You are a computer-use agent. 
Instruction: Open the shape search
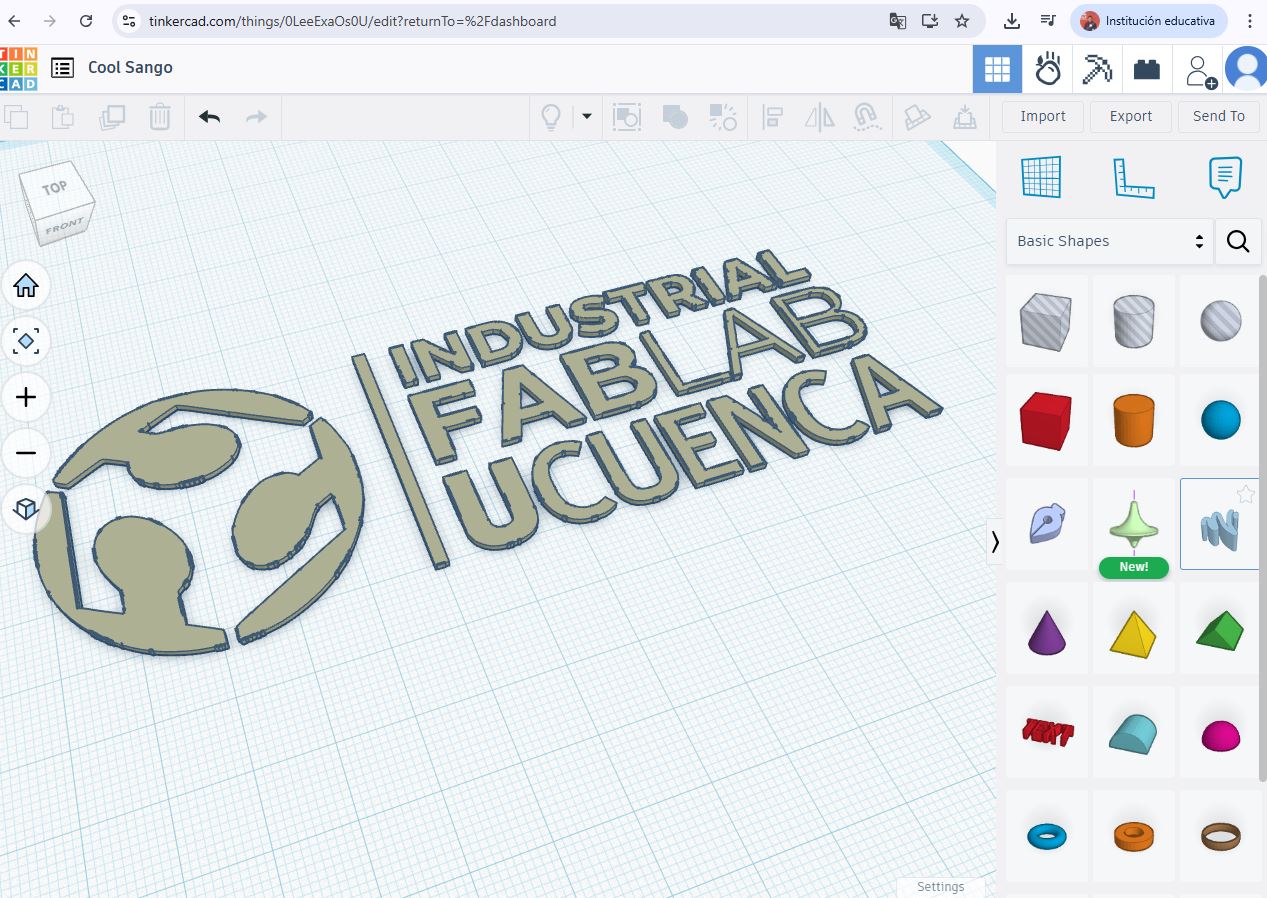[1238, 241]
